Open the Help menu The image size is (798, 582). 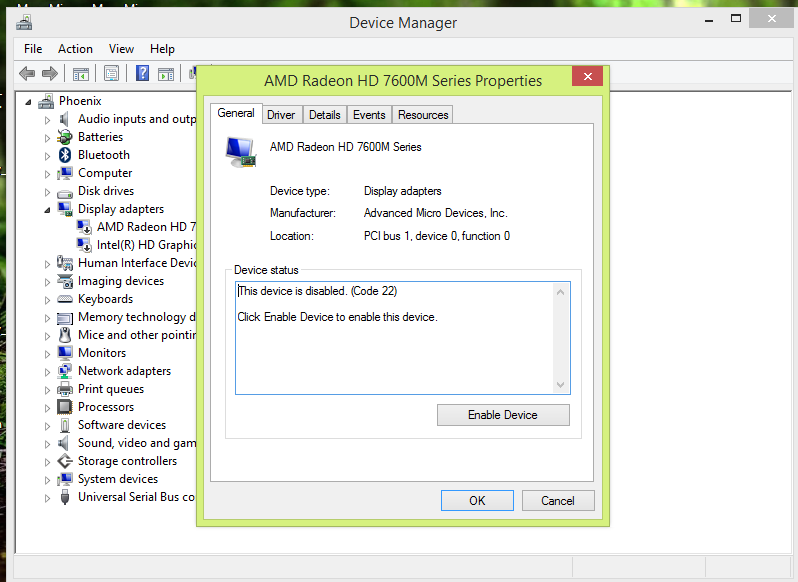(x=162, y=49)
